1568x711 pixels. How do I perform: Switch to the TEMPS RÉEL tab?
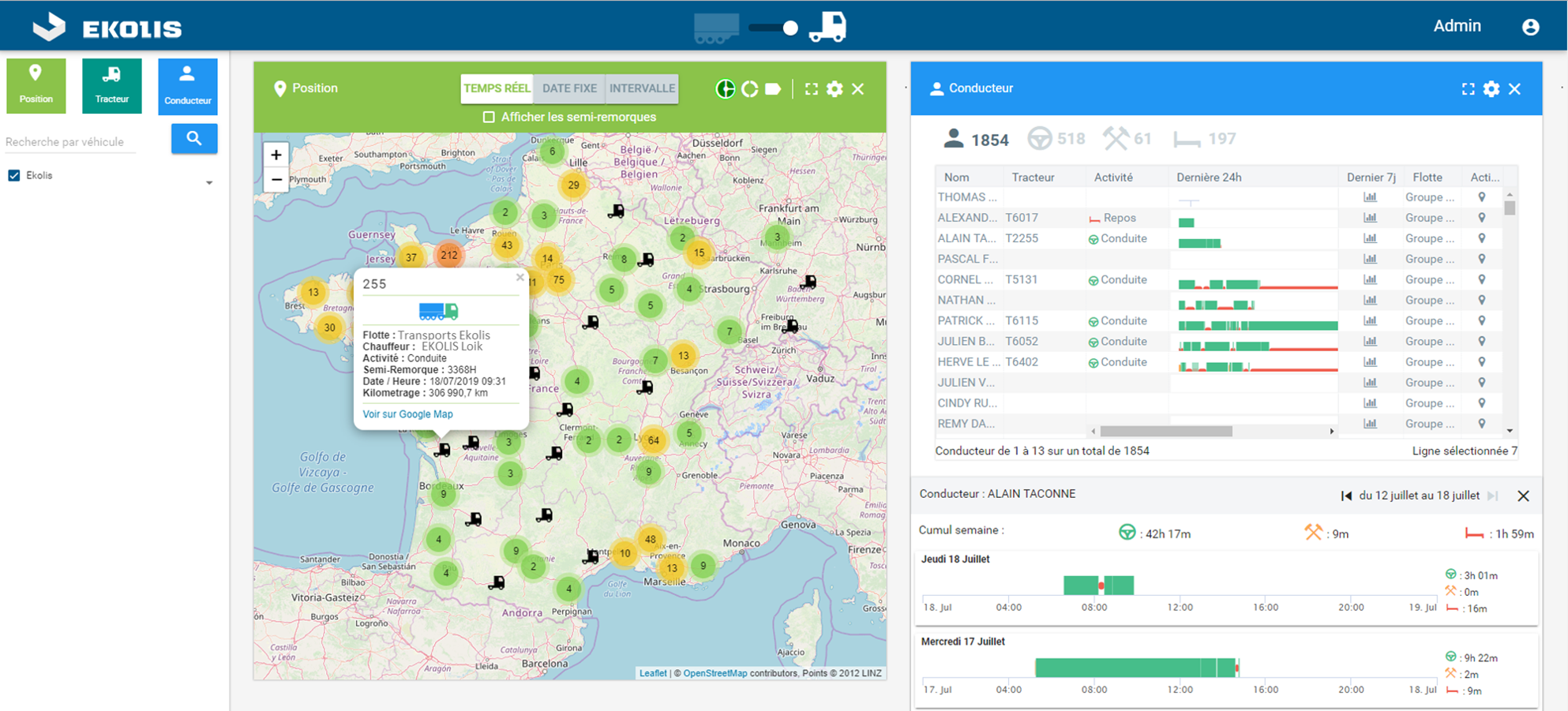pos(497,88)
